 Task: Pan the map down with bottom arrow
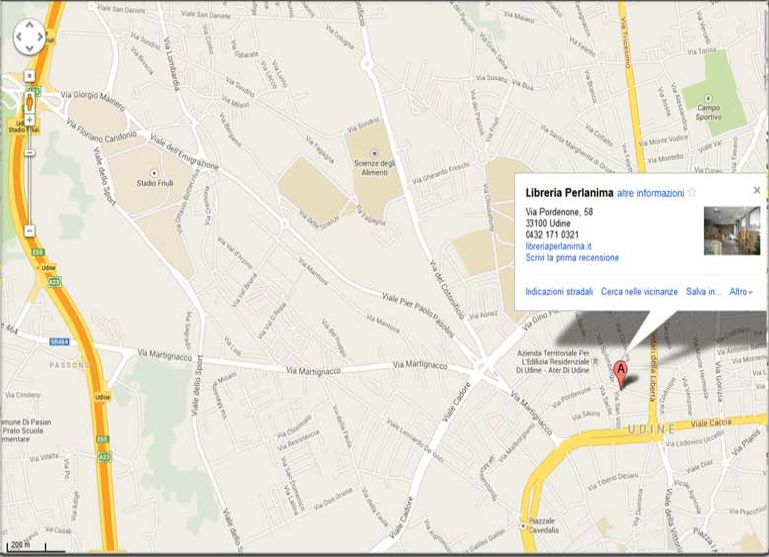tap(29, 48)
